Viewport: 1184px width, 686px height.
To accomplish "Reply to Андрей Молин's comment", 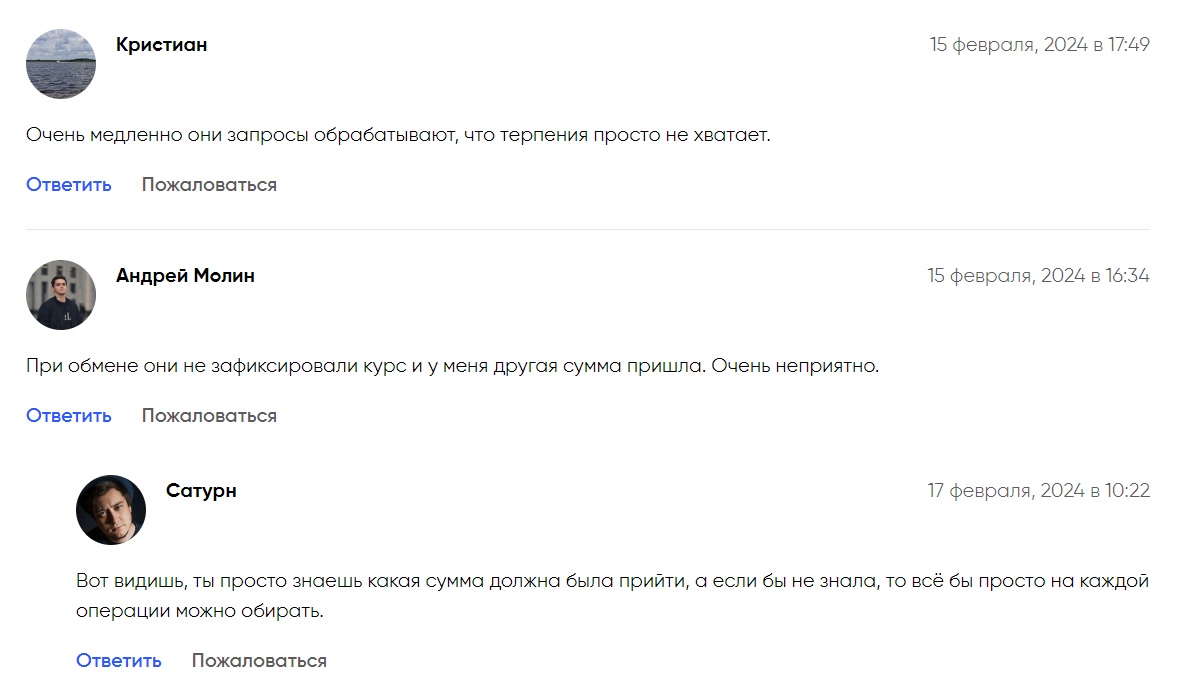I will pos(69,416).
